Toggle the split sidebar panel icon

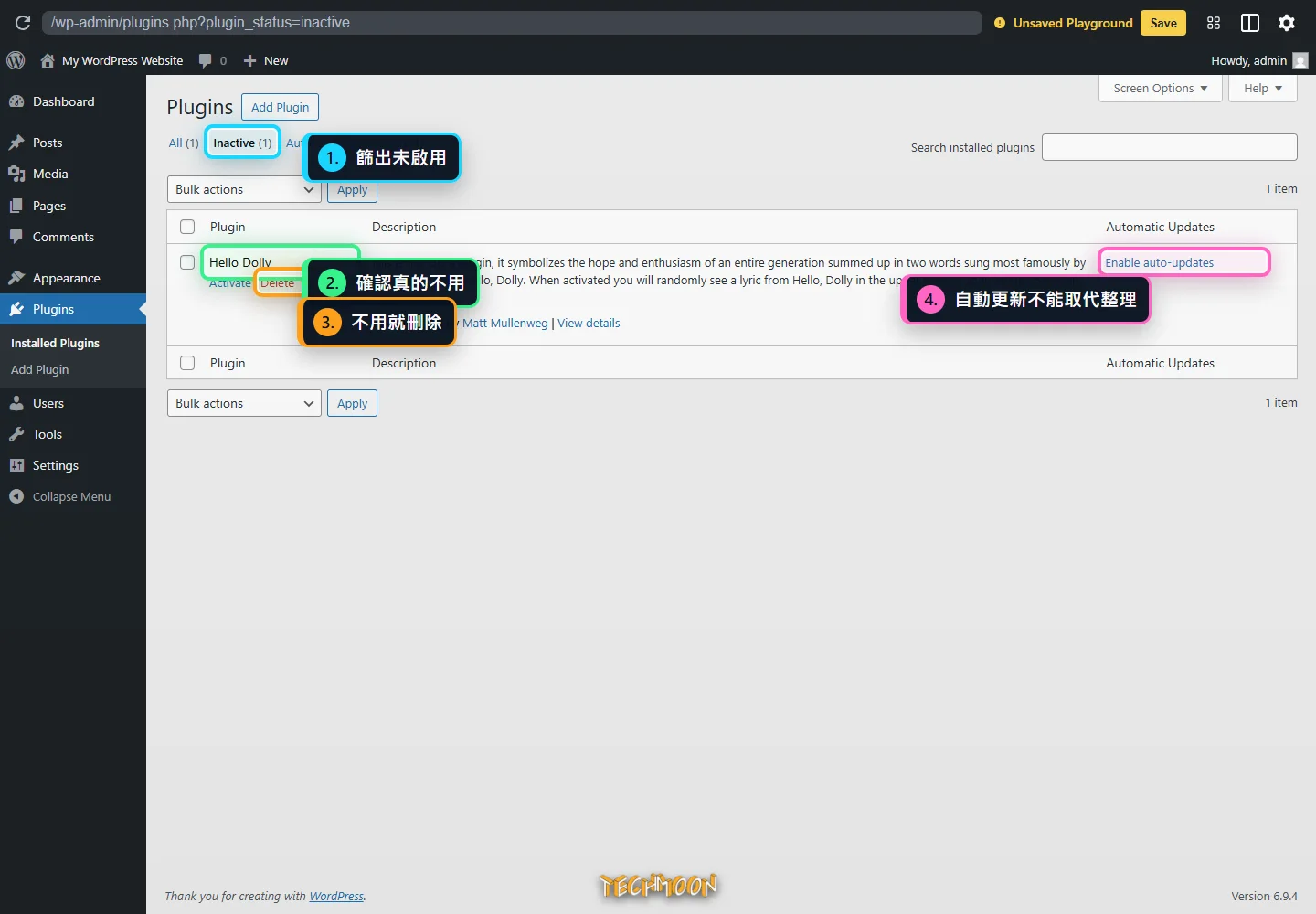[x=1250, y=23]
